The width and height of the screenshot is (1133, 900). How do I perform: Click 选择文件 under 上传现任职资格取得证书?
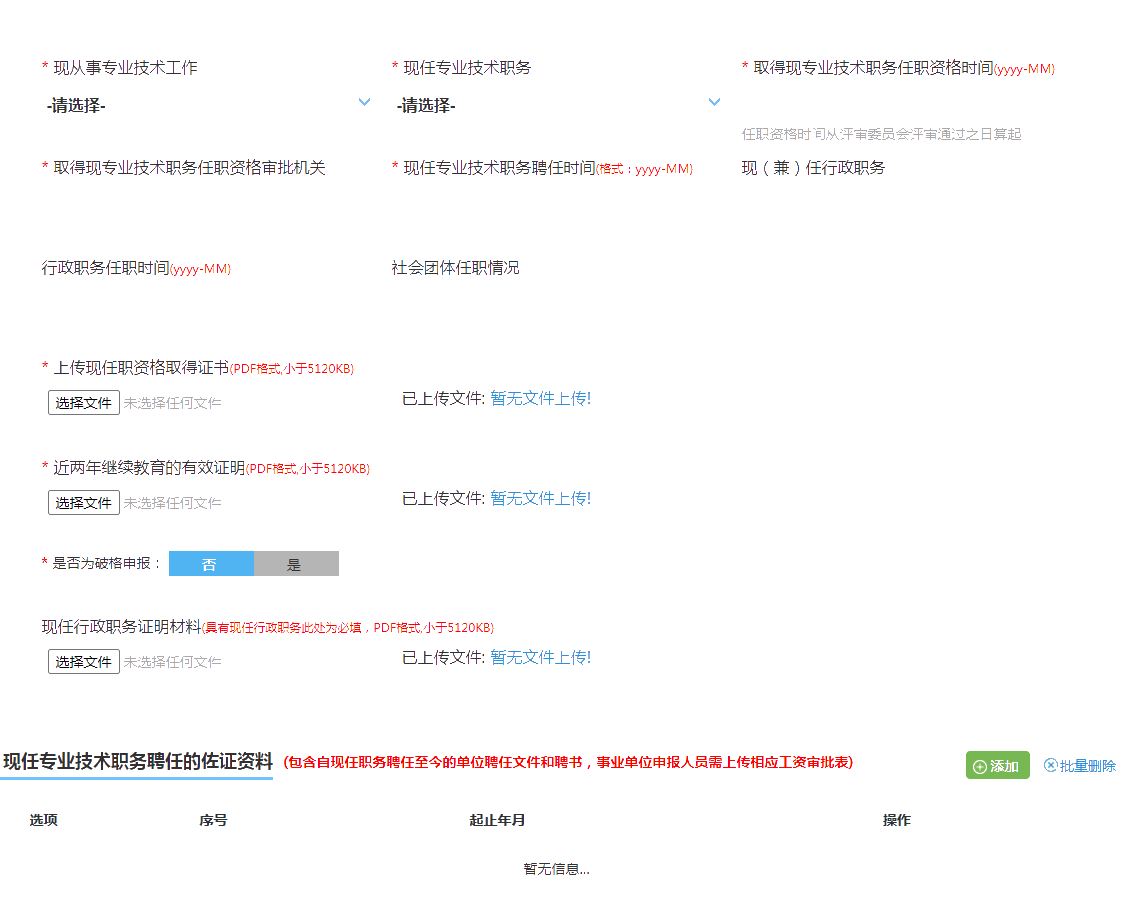(x=83, y=402)
